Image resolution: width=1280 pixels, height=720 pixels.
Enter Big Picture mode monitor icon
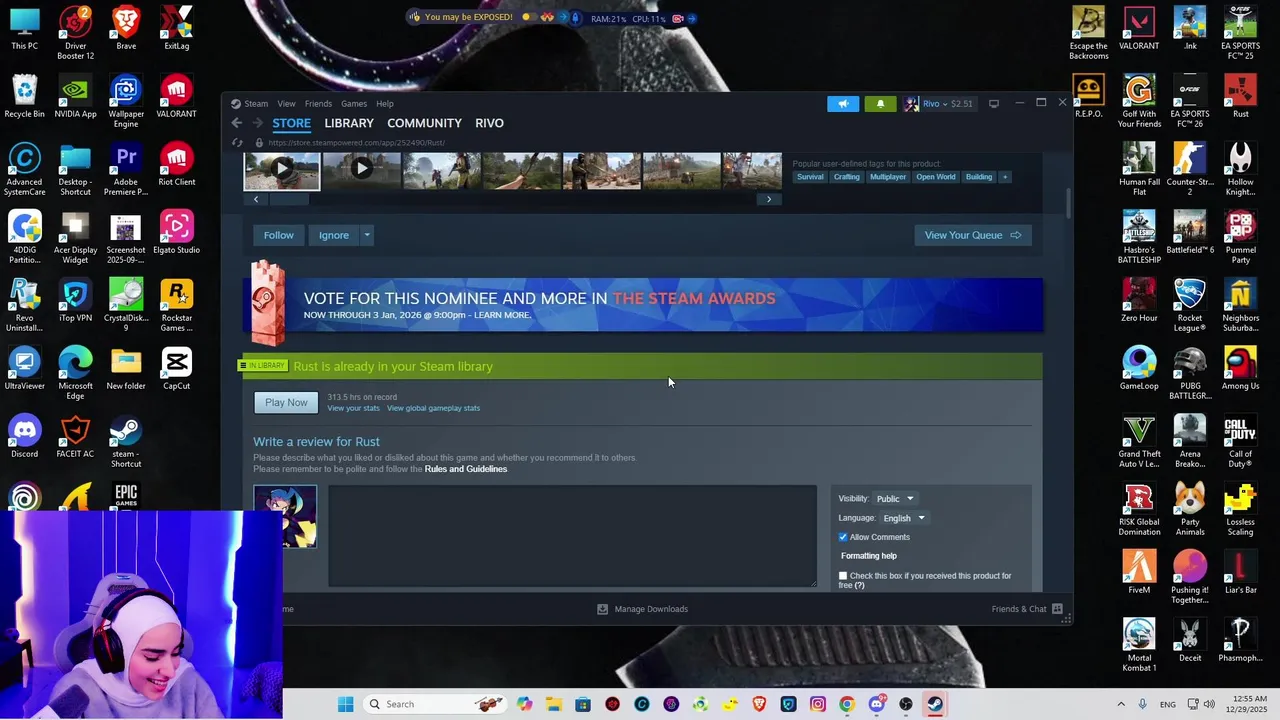pos(994,103)
